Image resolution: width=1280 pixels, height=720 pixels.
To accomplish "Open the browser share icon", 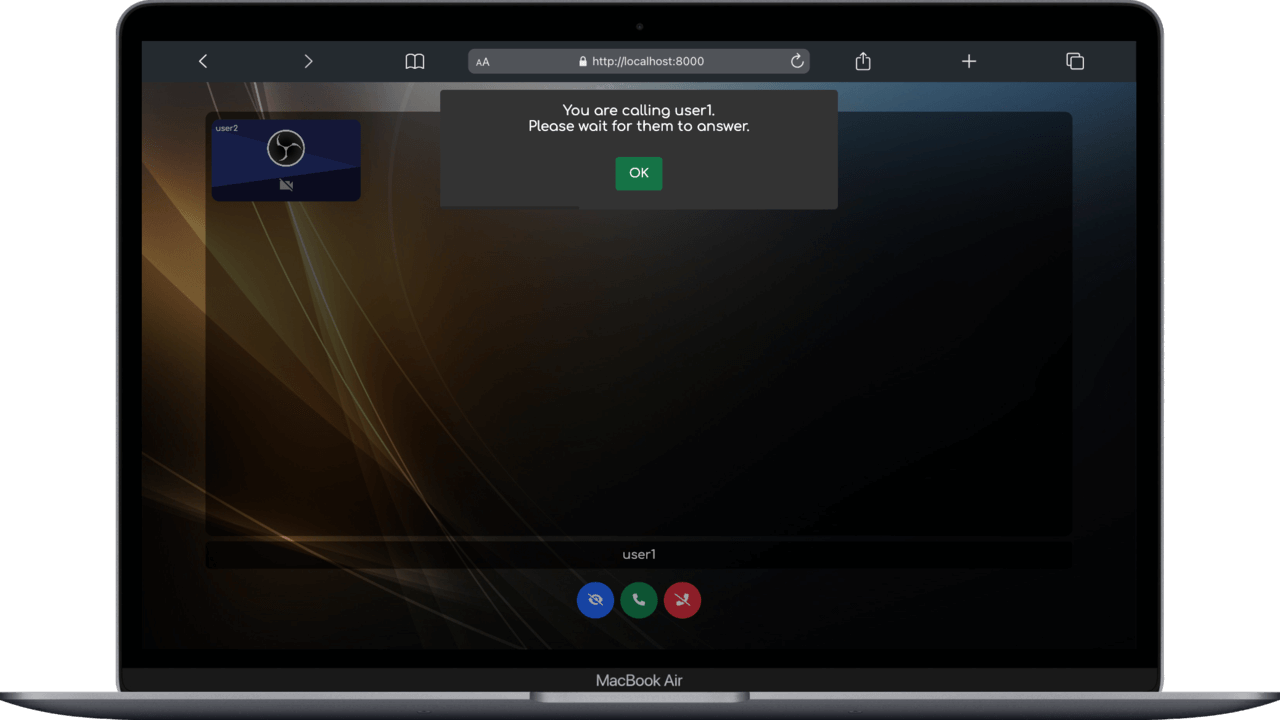I will click(863, 61).
